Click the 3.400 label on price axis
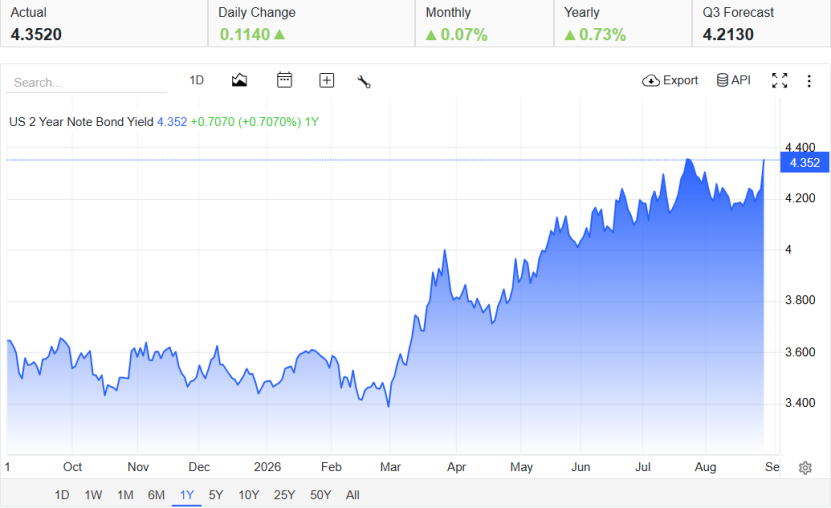Image resolution: width=831 pixels, height=508 pixels. [800, 403]
